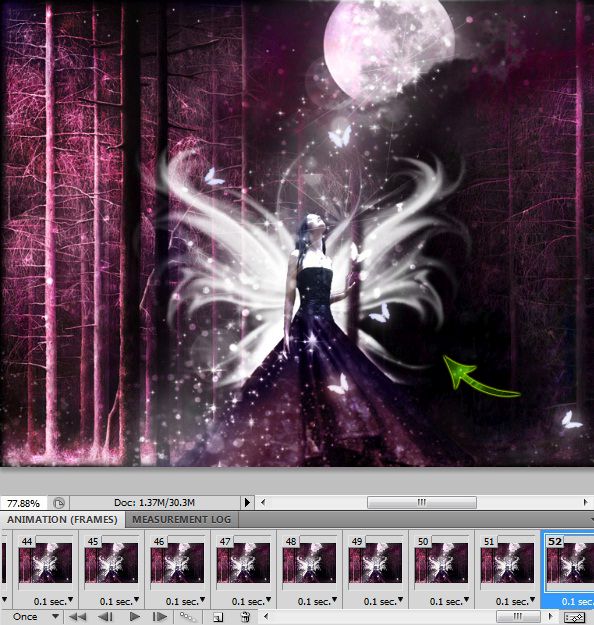Image resolution: width=594 pixels, height=625 pixels.
Task: Click the status bar preview icon
Action: pos(59,503)
